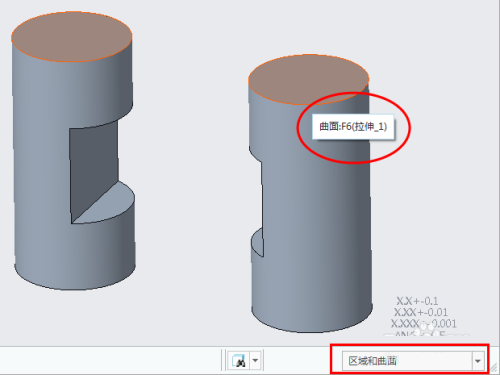Click the 曲面:F6(拉伸_1) tooltip label
500x375 pixels.
pos(353,127)
